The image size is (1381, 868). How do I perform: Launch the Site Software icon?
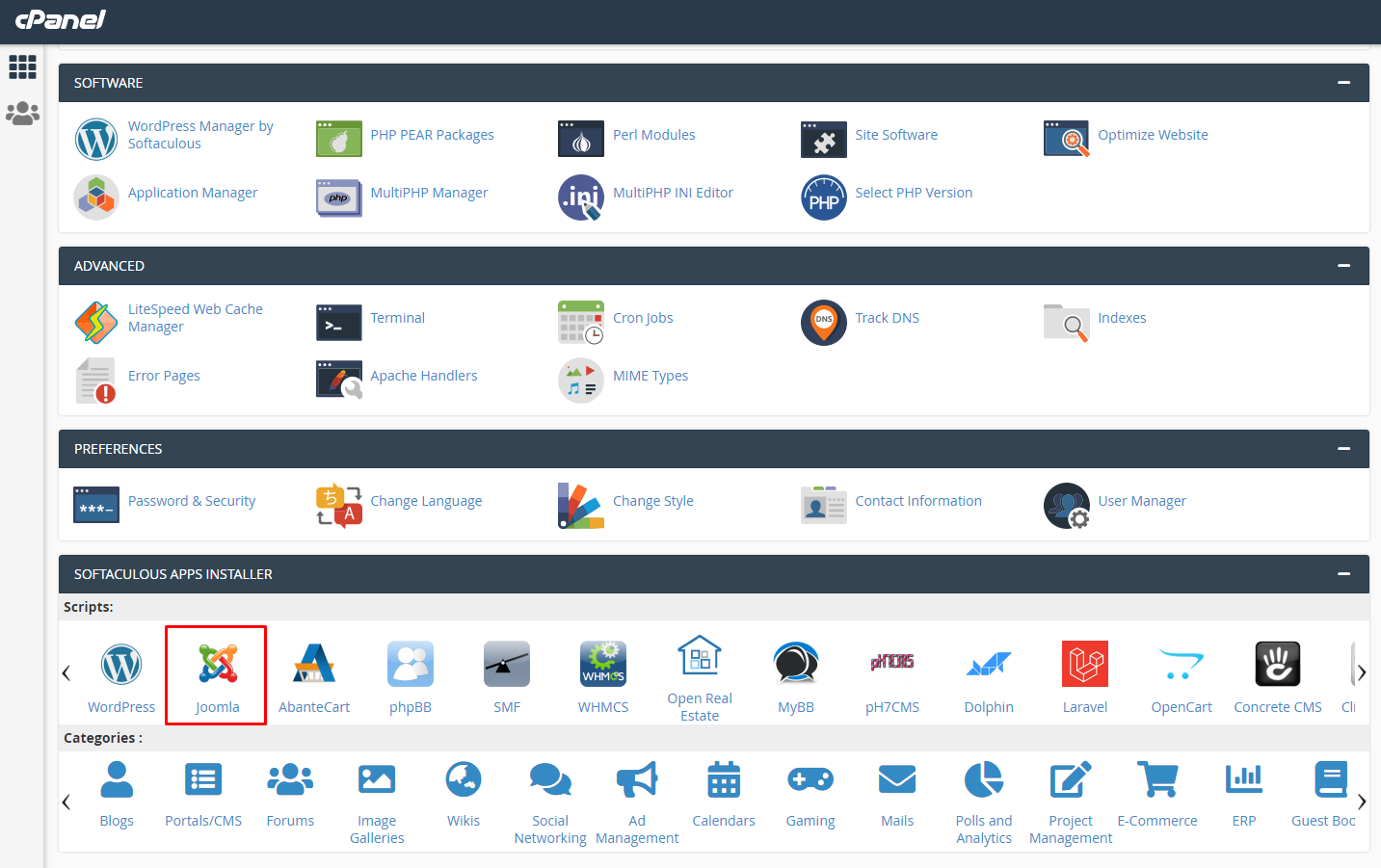[x=824, y=139]
